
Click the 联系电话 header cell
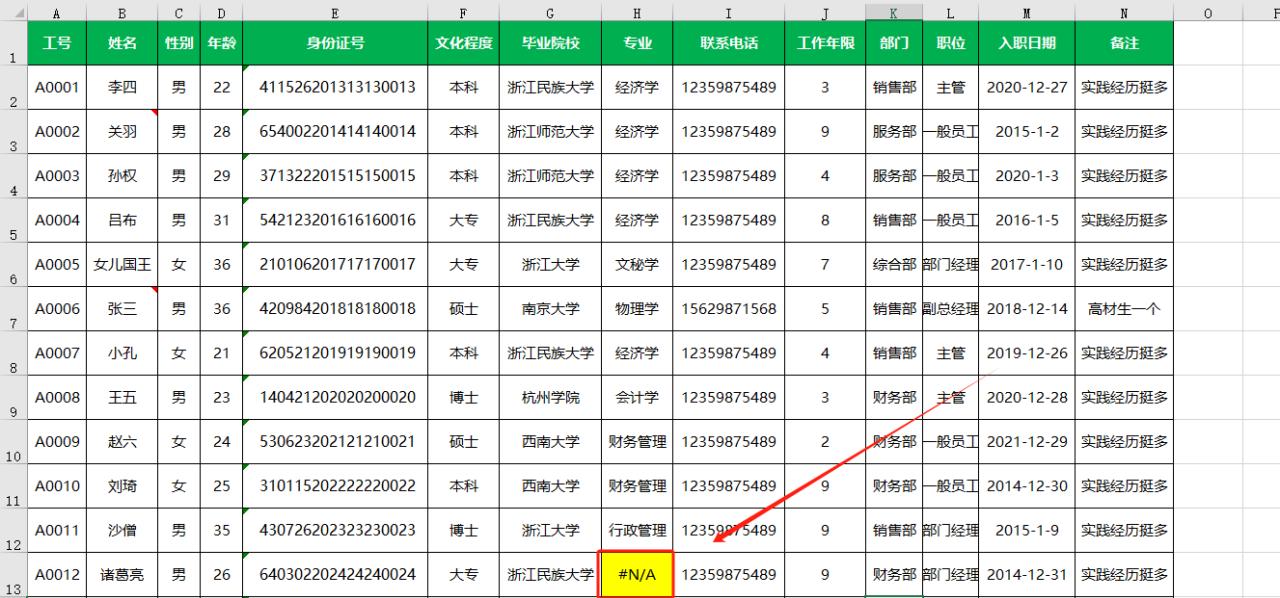click(x=729, y=43)
